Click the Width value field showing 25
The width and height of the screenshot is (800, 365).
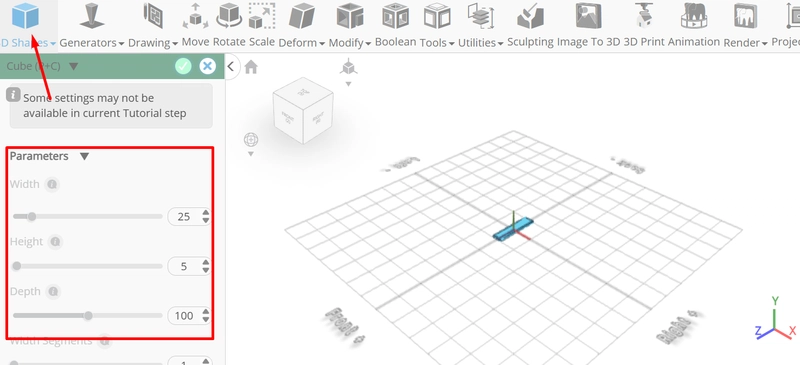(x=184, y=217)
